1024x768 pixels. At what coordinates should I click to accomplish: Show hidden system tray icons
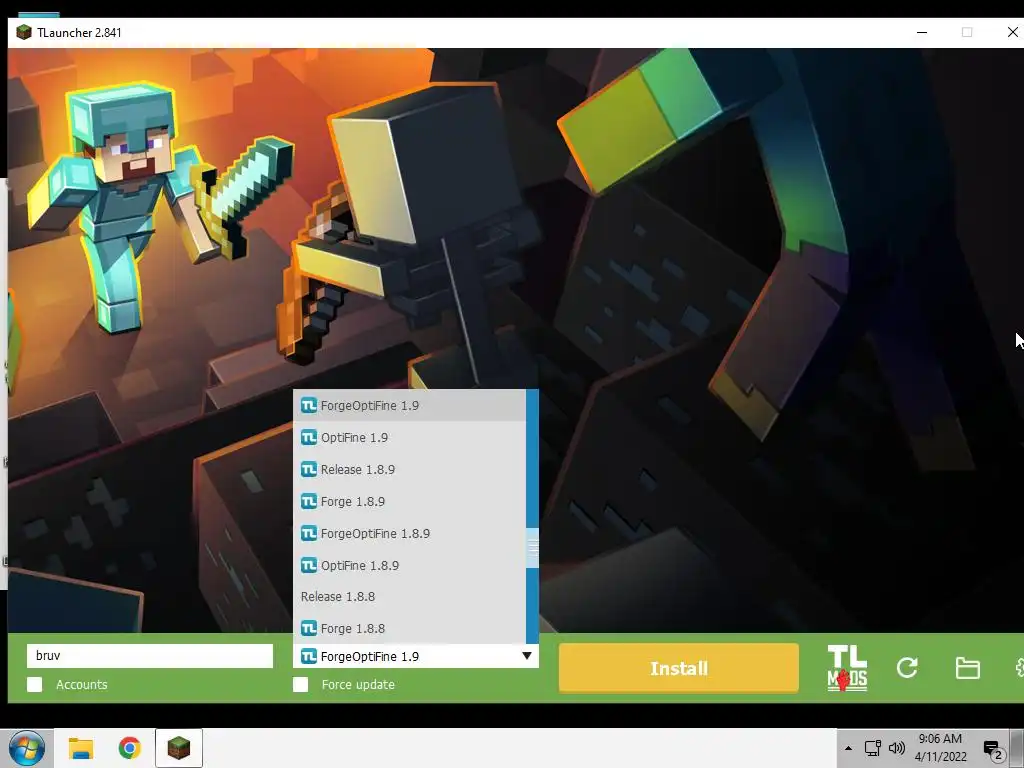pyautogui.click(x=848, y=748)
